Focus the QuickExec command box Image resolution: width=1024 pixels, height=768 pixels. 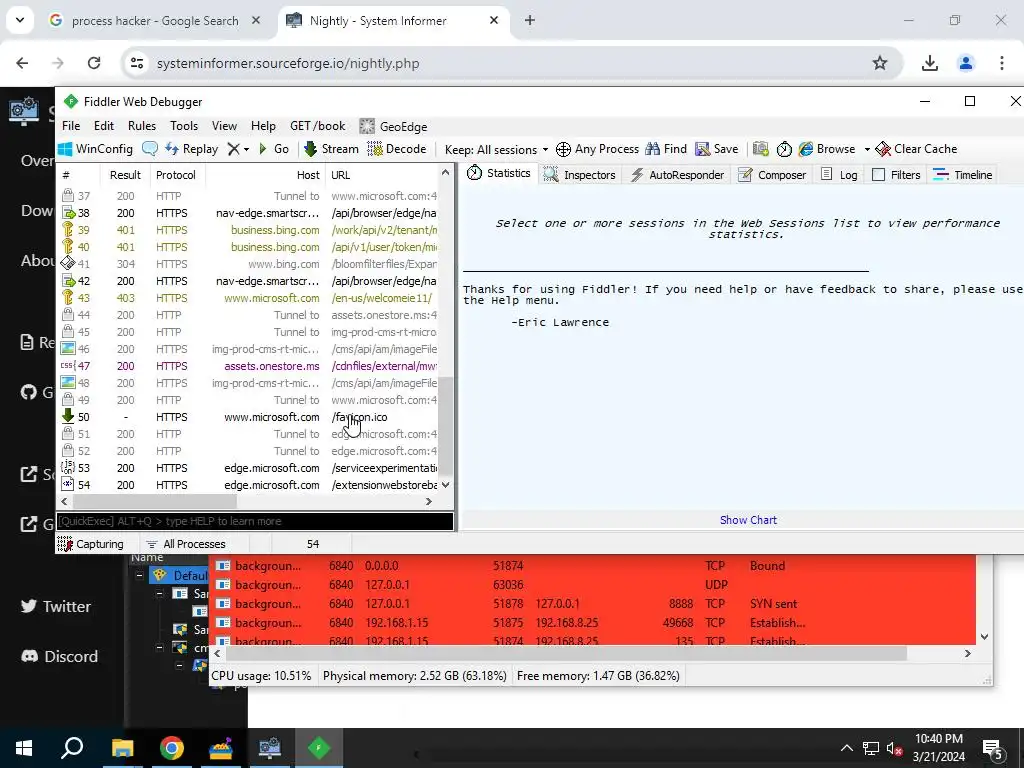pyautogui.click(x=255, y=521)
